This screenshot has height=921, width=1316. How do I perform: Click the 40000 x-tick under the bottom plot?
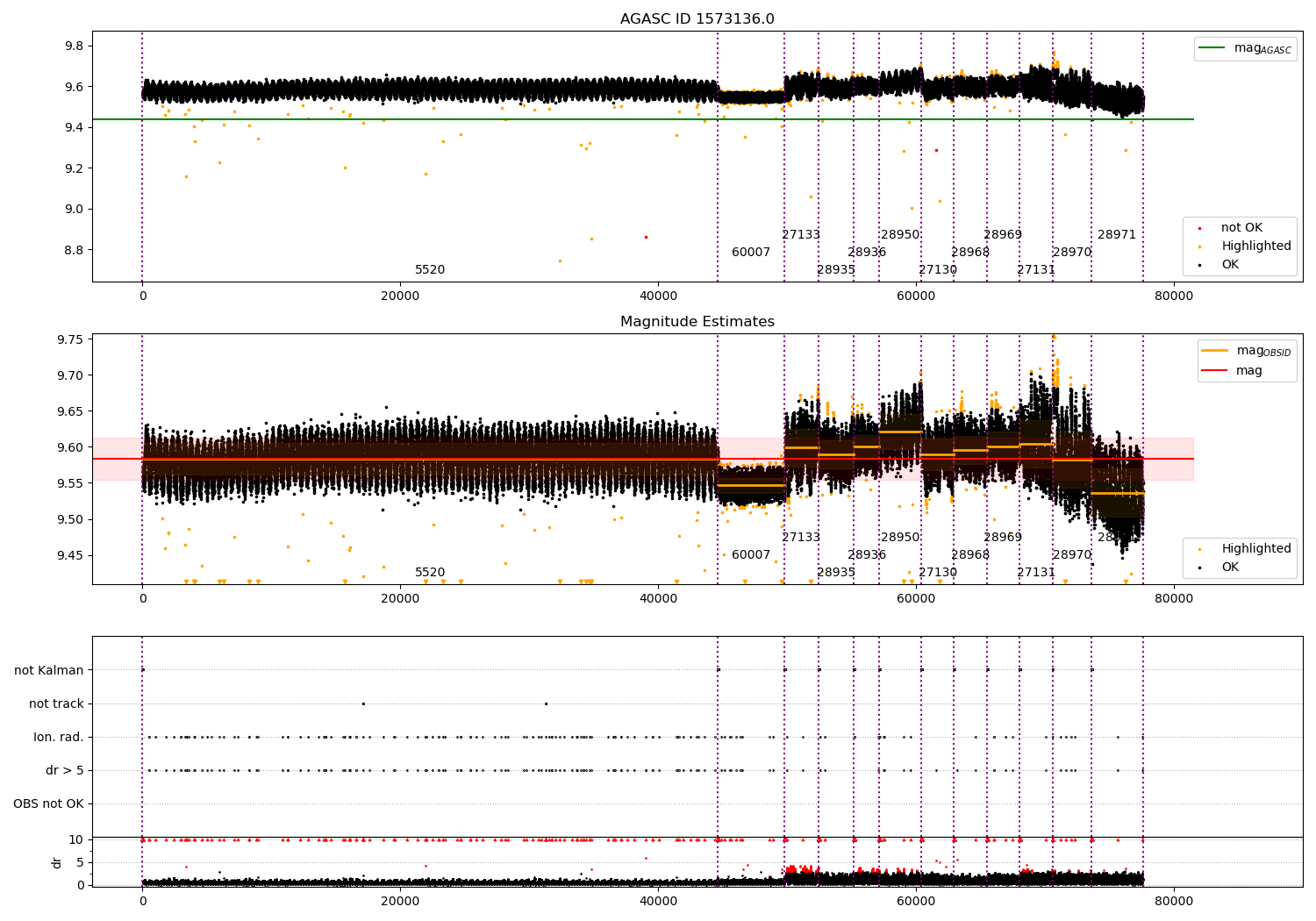point(658,902)
